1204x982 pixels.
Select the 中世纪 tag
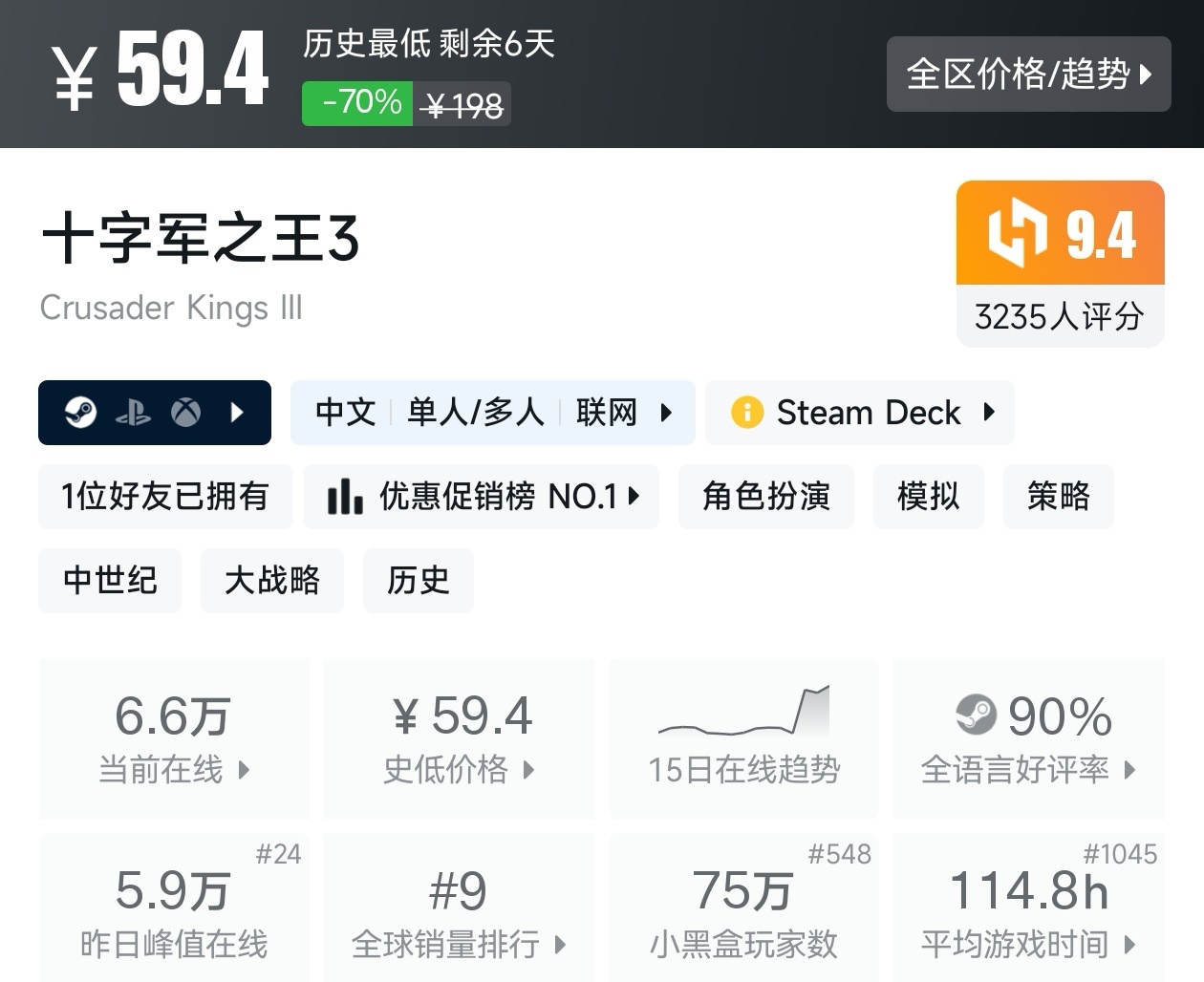coord(110,581)
